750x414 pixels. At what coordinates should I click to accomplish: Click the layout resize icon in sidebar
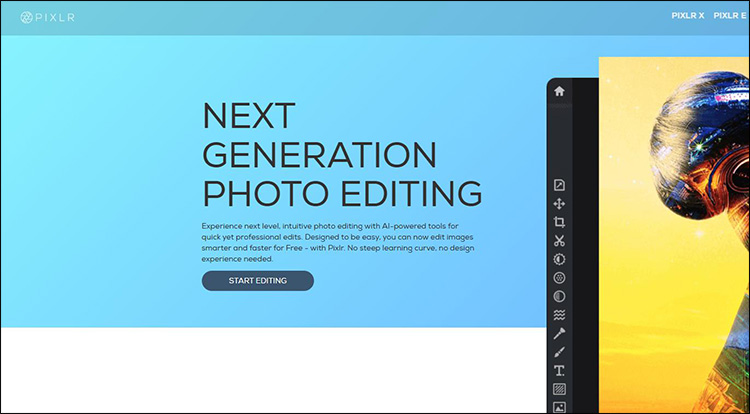[560, 185]
